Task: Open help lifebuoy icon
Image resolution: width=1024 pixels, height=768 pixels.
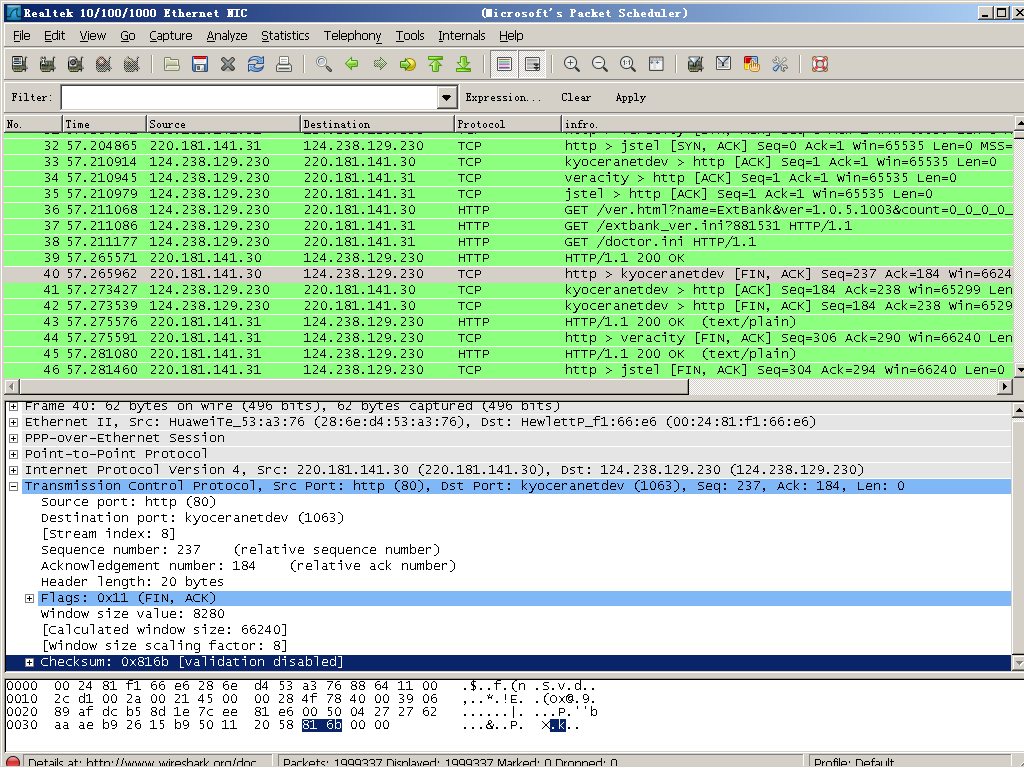Action: pyautogui.click(x=820, y=64)
